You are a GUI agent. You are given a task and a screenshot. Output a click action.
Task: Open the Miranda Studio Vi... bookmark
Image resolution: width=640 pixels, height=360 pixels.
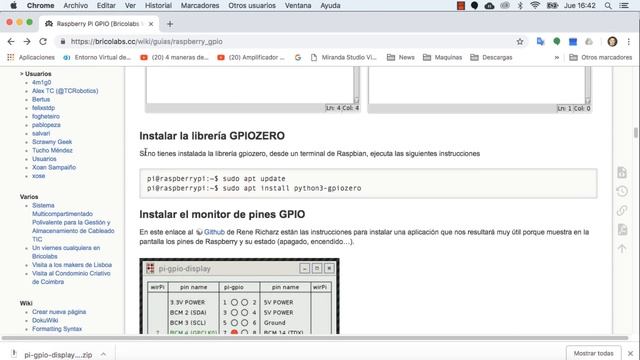(x=344, y=58)
